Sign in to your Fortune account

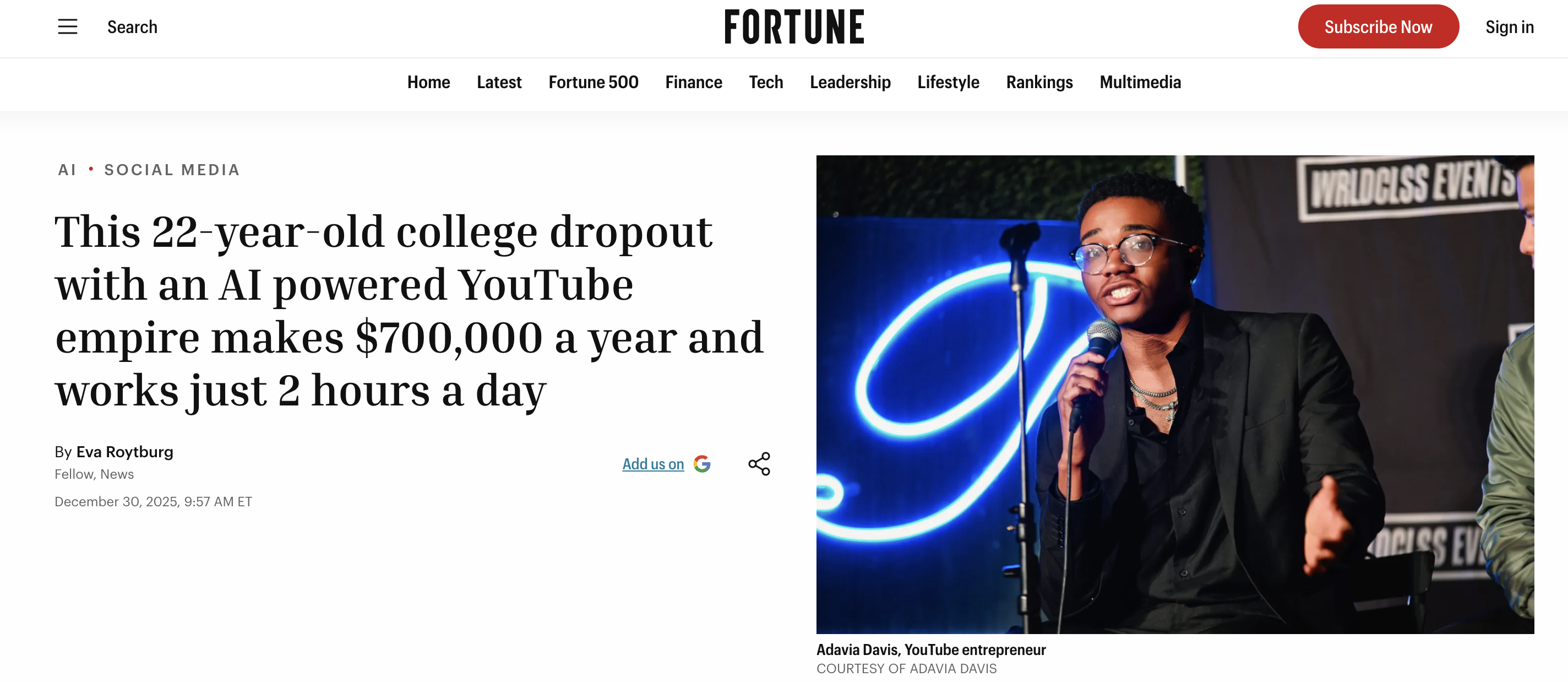point(1509,27)
